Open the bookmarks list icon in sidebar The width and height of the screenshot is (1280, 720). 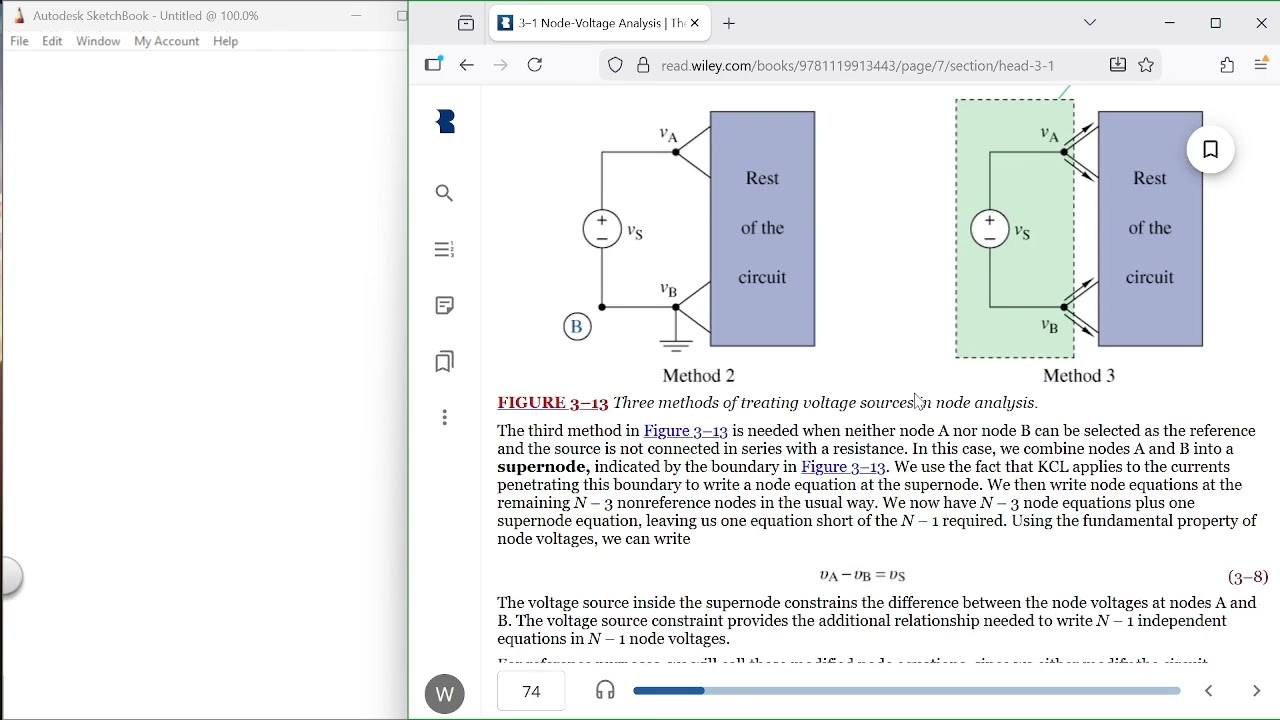click(x=445, y=361)
